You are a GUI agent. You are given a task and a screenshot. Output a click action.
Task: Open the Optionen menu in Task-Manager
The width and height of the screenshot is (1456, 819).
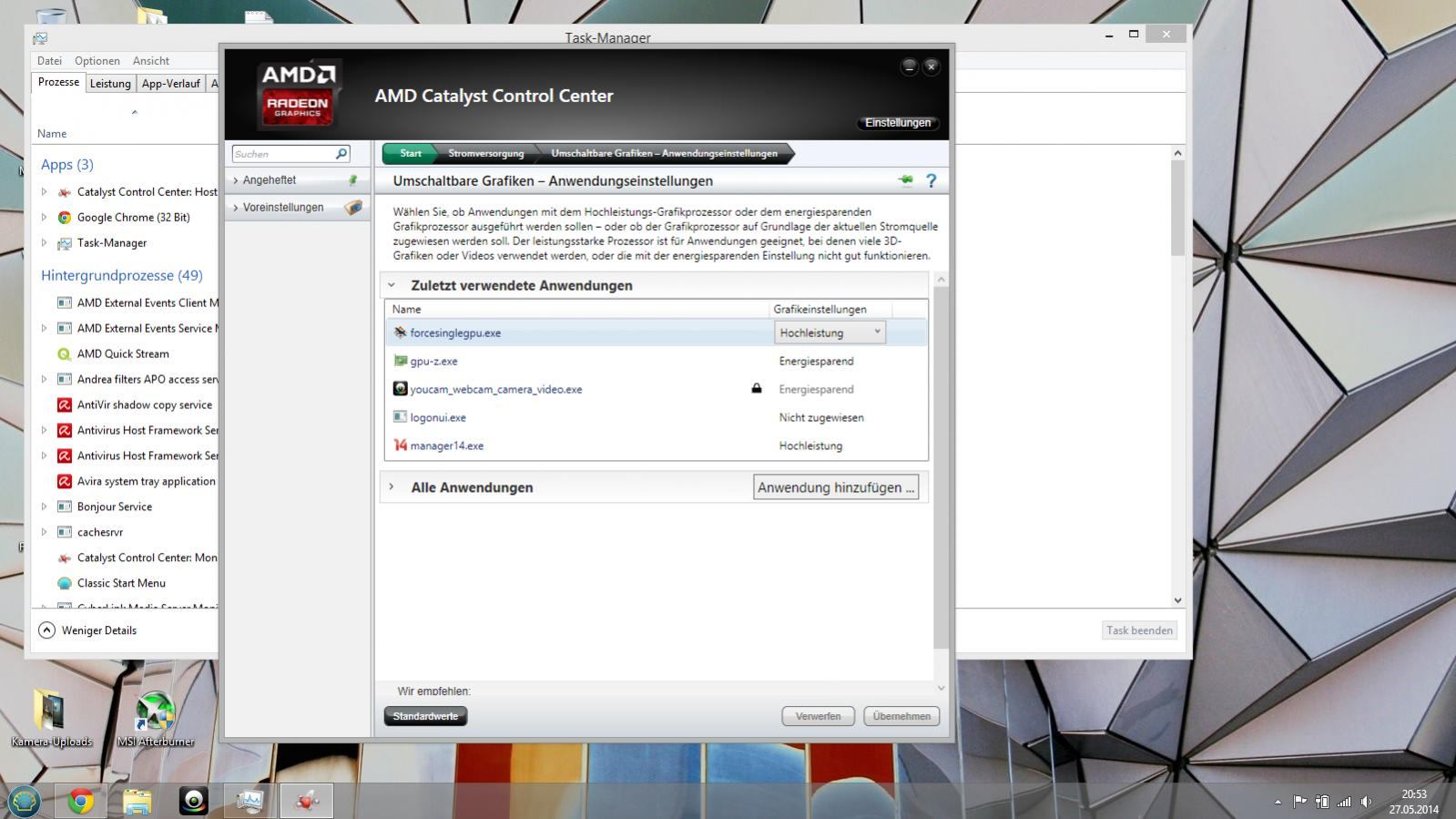coord(97,61)
